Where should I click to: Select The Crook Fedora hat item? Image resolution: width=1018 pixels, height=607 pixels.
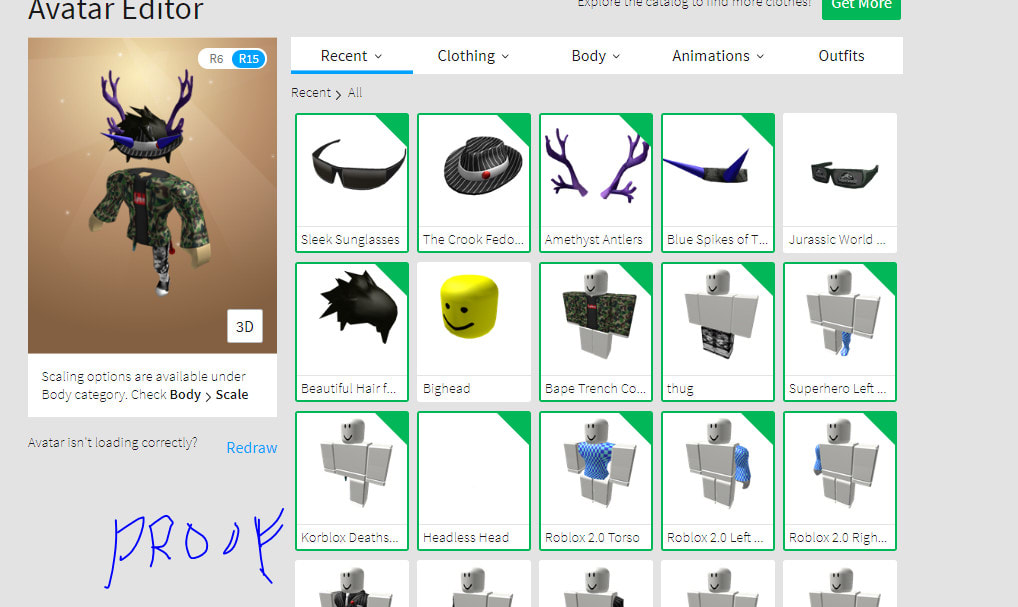pyautogui.click(x=474, y=183)
